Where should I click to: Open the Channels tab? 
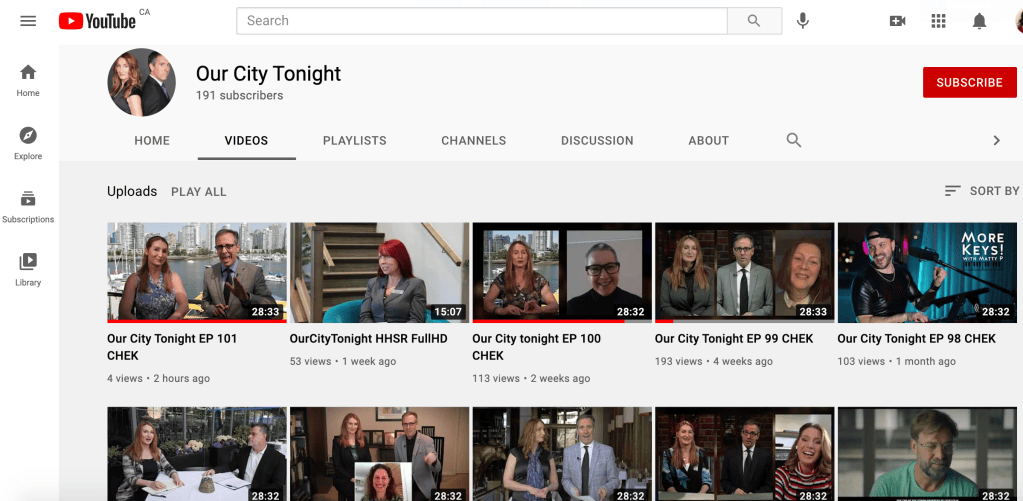tap(474, 140)
